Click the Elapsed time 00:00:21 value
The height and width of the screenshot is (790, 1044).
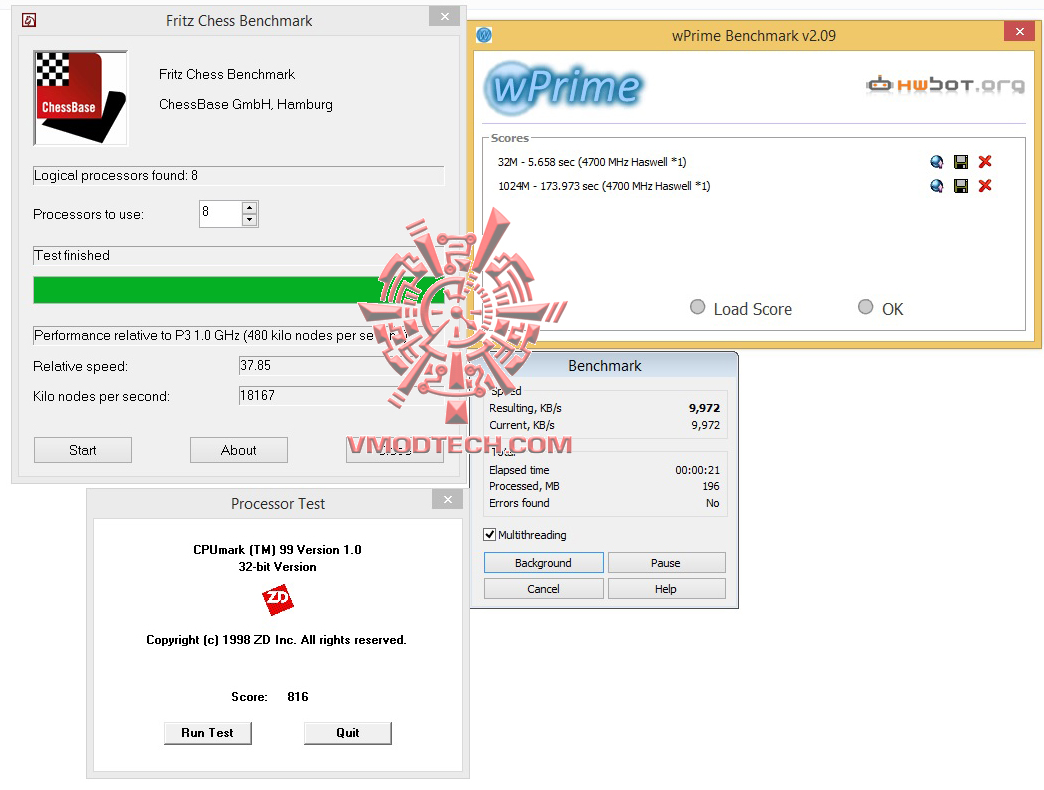coord(697,470)
